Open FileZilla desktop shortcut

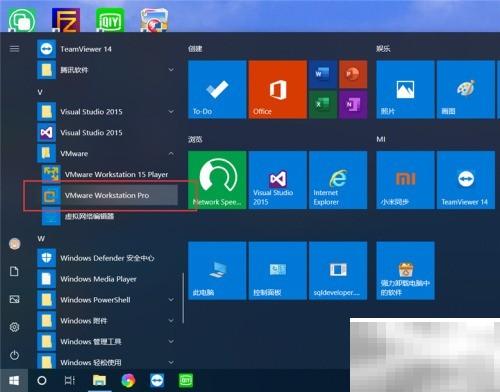(66, 20)
